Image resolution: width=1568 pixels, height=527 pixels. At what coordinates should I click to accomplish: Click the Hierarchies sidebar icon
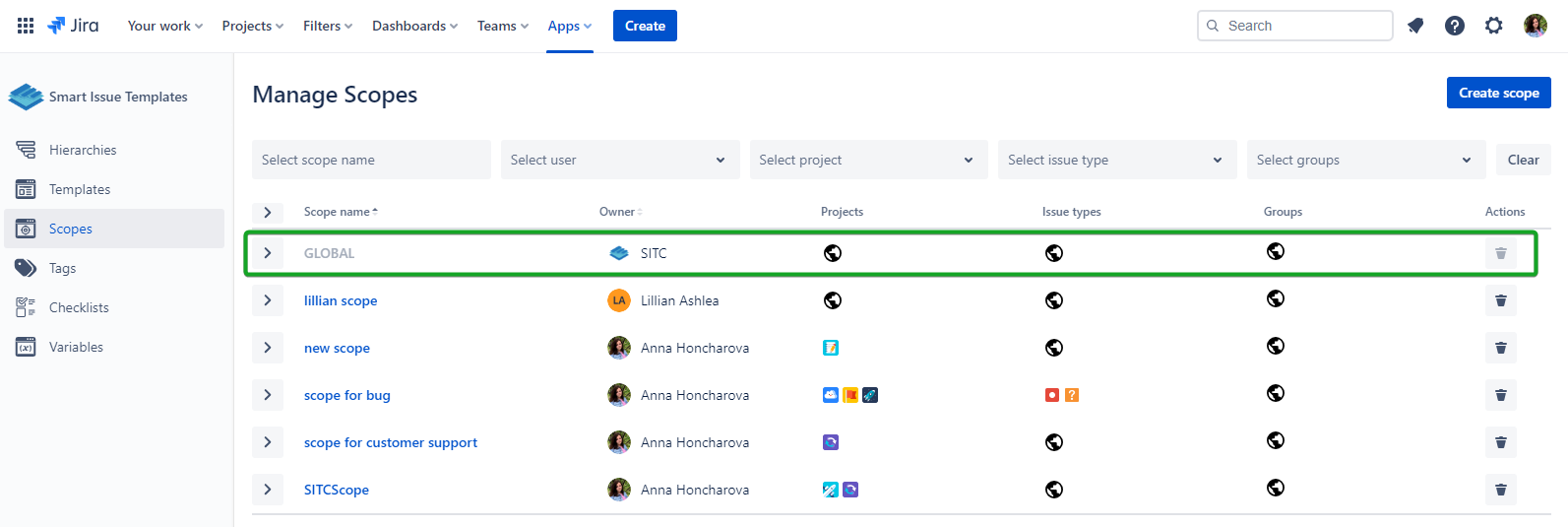coord(26,150)
